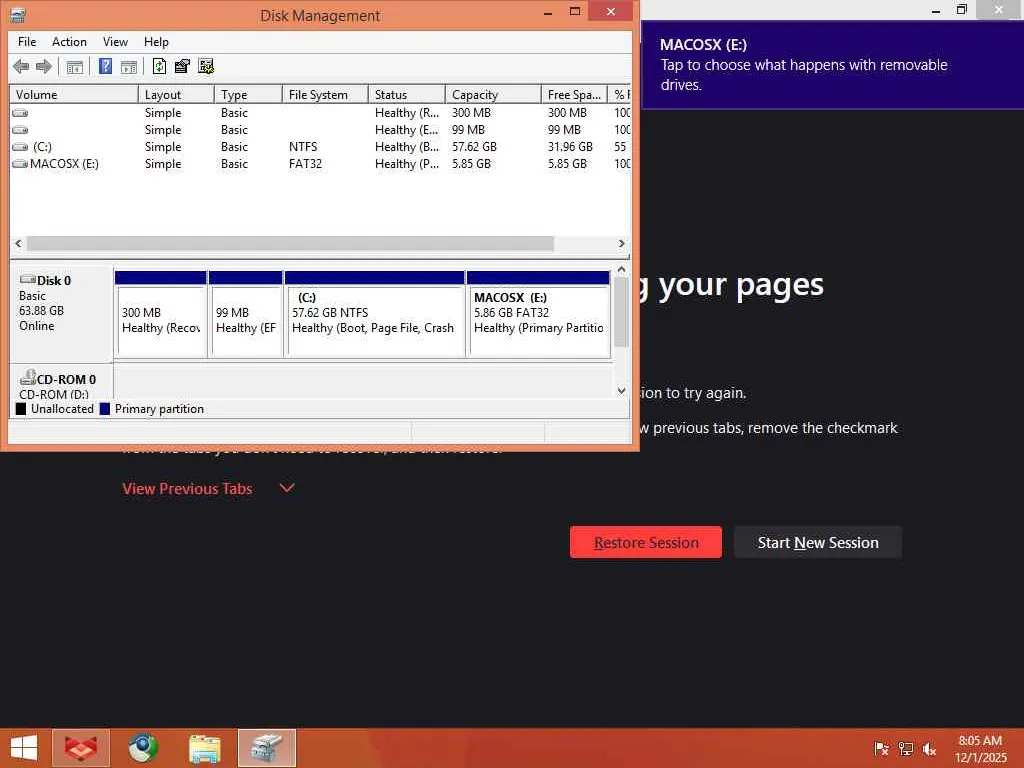Switch to the red browser taskbar icon
The height and width of the screenshot is (768, 1024).
coord(81,748)
